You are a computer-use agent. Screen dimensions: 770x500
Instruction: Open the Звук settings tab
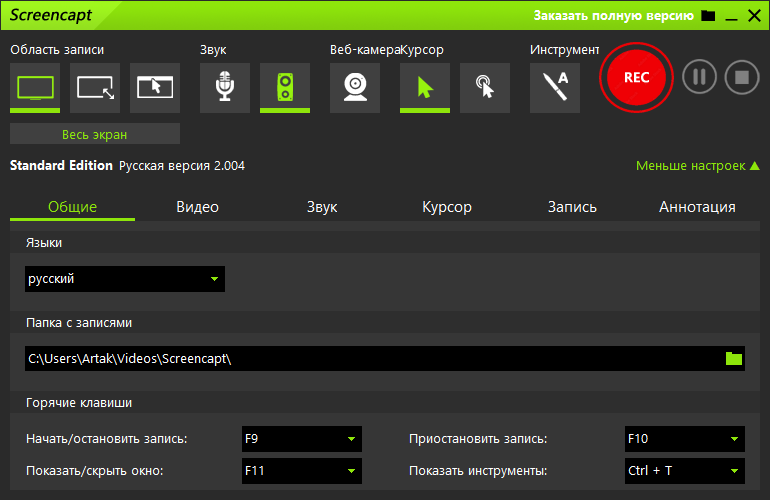point(322,207)
